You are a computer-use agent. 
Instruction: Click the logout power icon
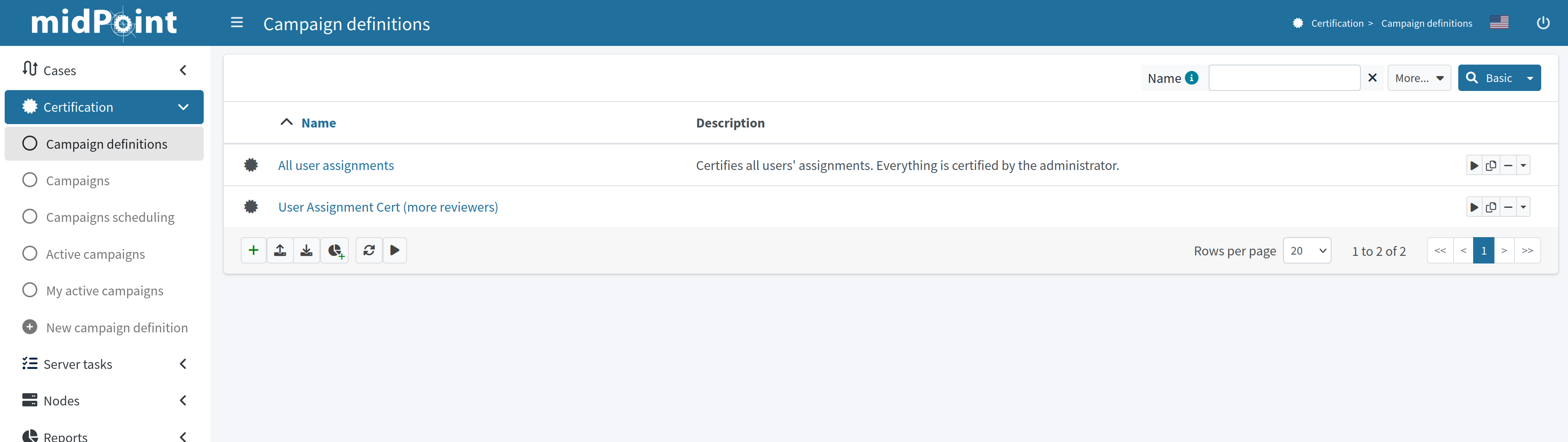[x=1542, y=23]
